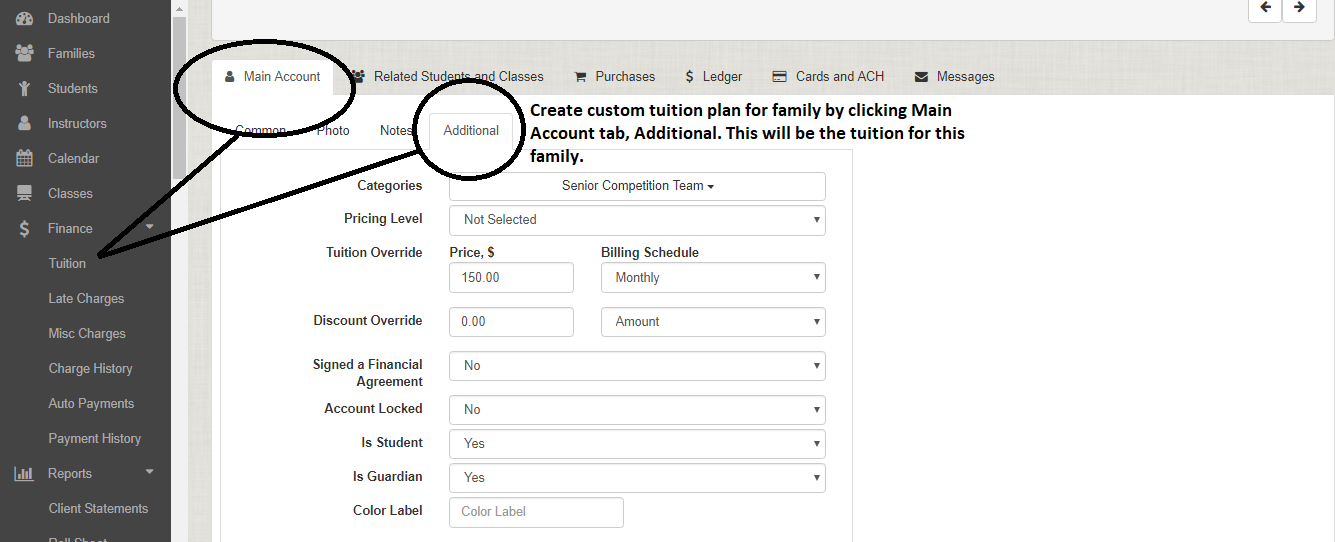Click the Families group icon in sidebar
This screenshot has height=542, width=1335.
click(24, 53)
